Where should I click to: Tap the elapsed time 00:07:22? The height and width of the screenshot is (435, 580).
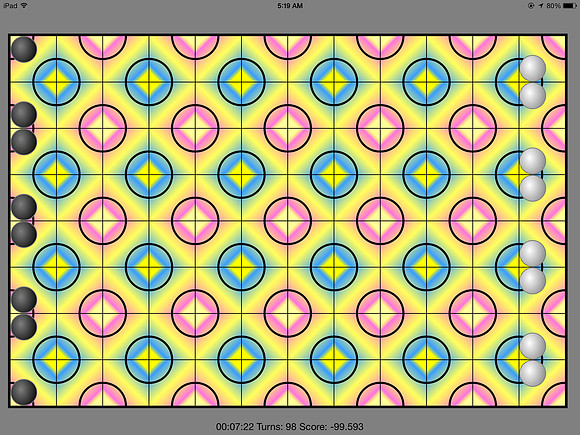(x=235, y=427)
